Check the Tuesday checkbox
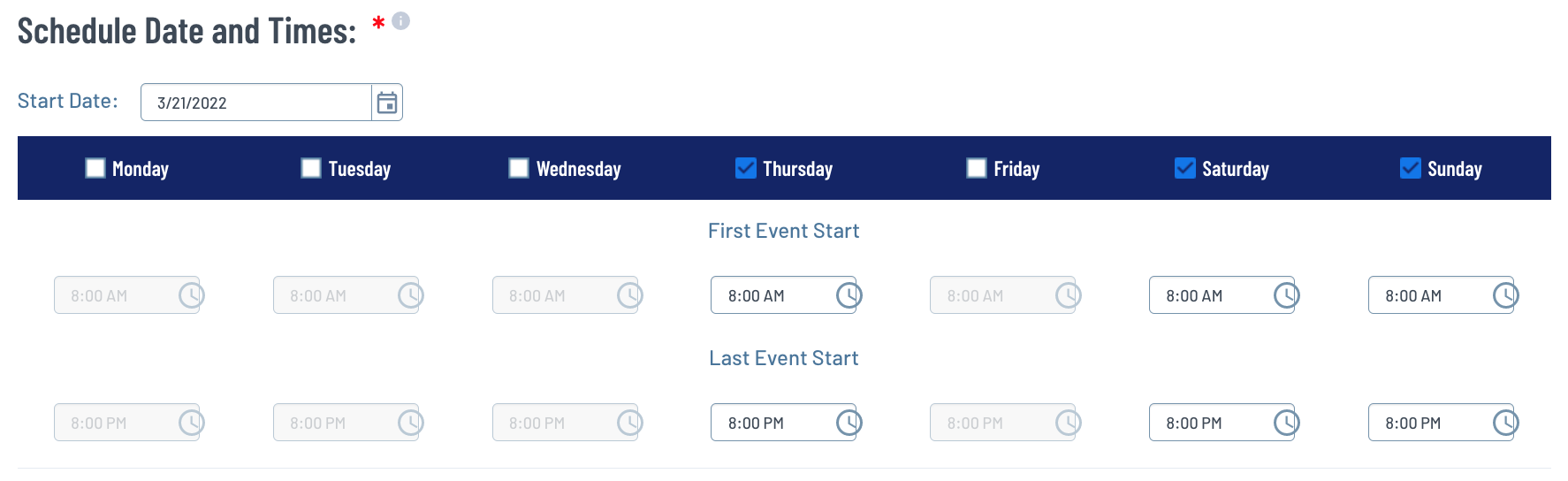Screen dimensions: 1568x481 click(311, 168)
